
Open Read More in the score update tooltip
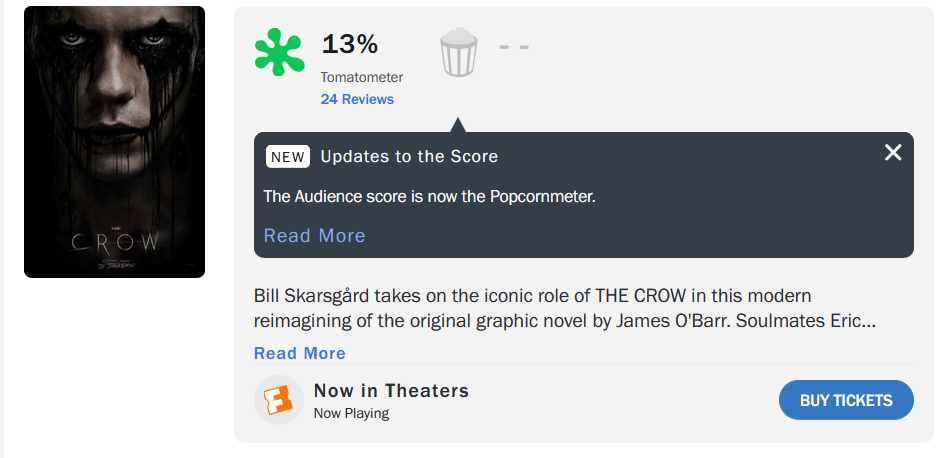[x=315, y=236]
